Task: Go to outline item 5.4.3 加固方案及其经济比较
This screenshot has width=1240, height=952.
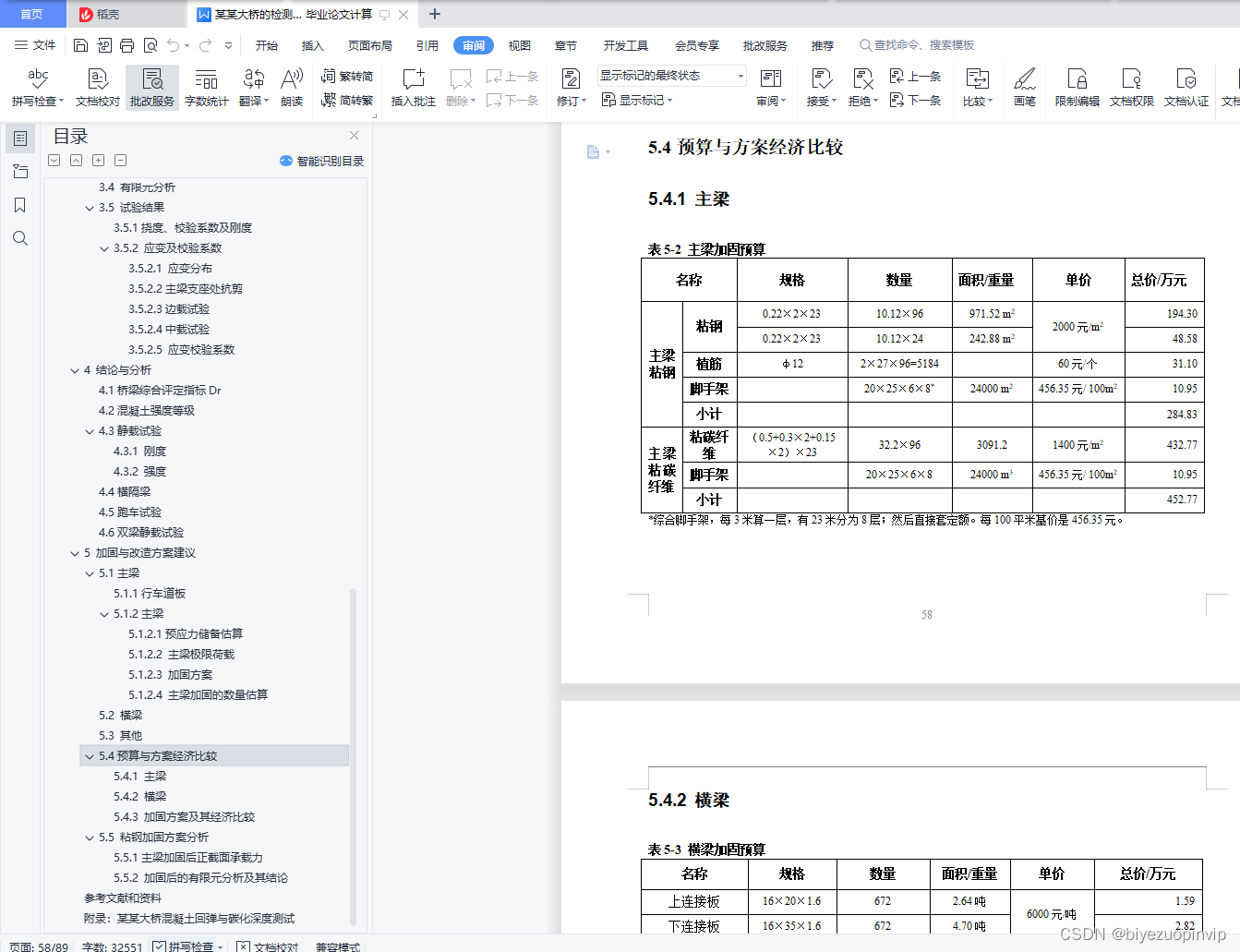Action: tap(184, 817)
